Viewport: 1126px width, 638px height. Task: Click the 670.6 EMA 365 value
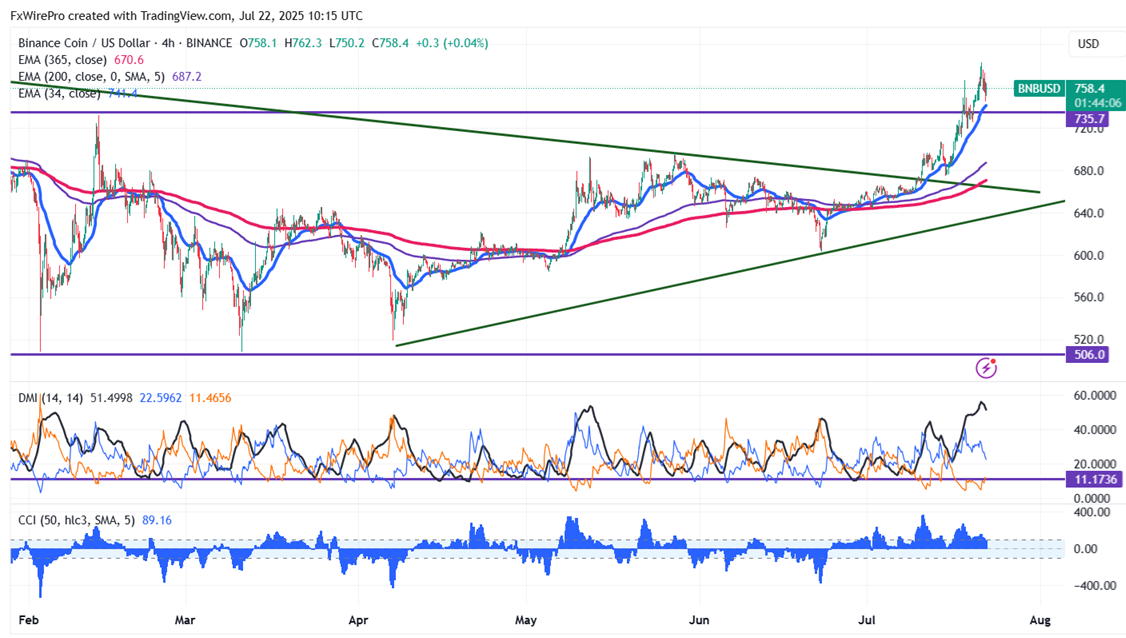129,60
